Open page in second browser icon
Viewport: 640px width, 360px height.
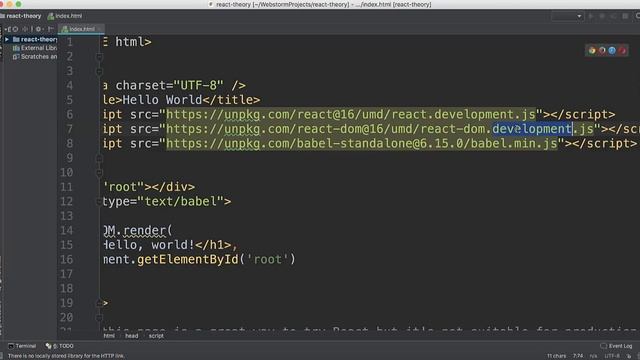coord(602,51)
